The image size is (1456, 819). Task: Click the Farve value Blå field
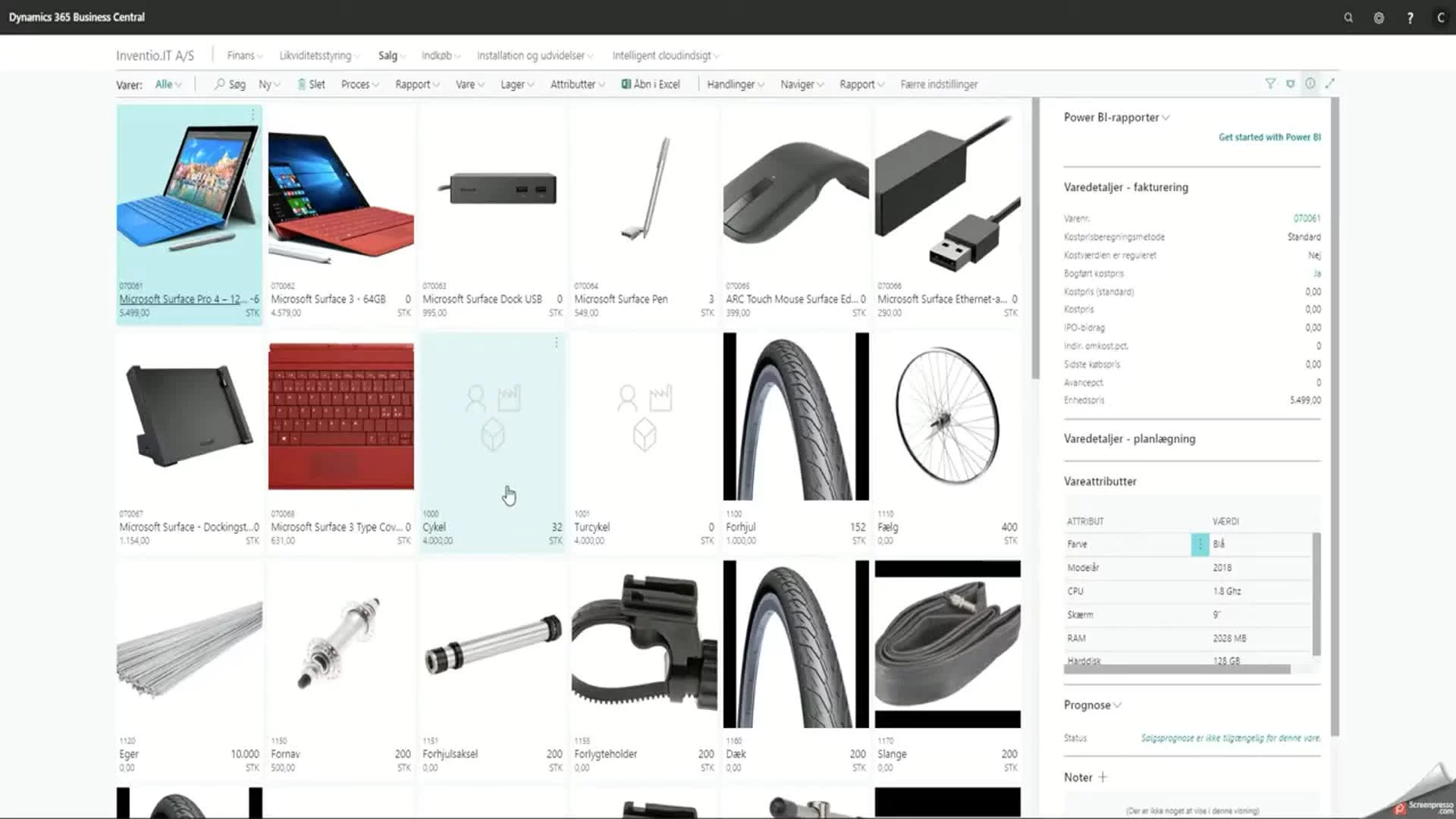1260,544
